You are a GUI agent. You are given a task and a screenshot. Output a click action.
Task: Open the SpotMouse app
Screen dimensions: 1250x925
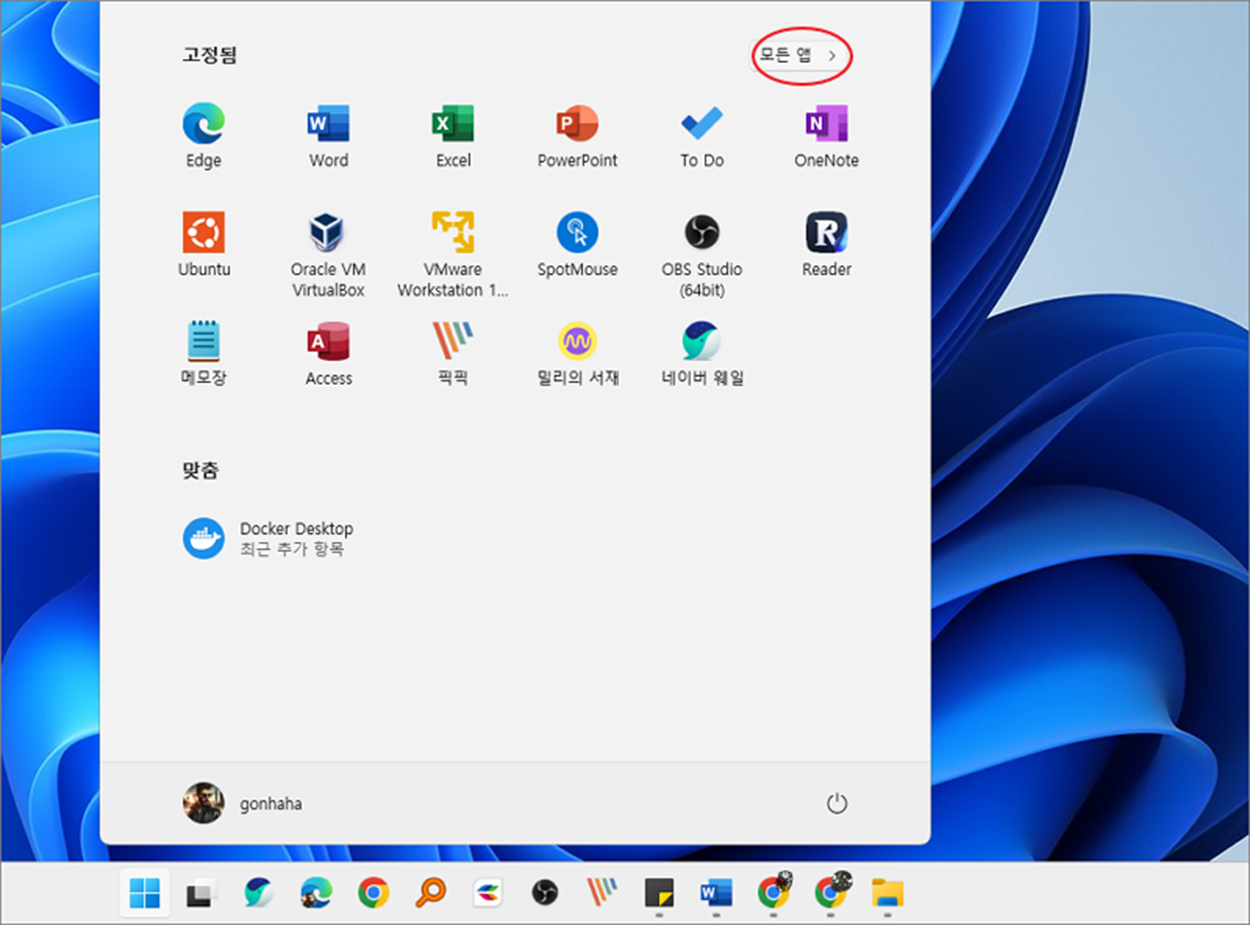577,245
